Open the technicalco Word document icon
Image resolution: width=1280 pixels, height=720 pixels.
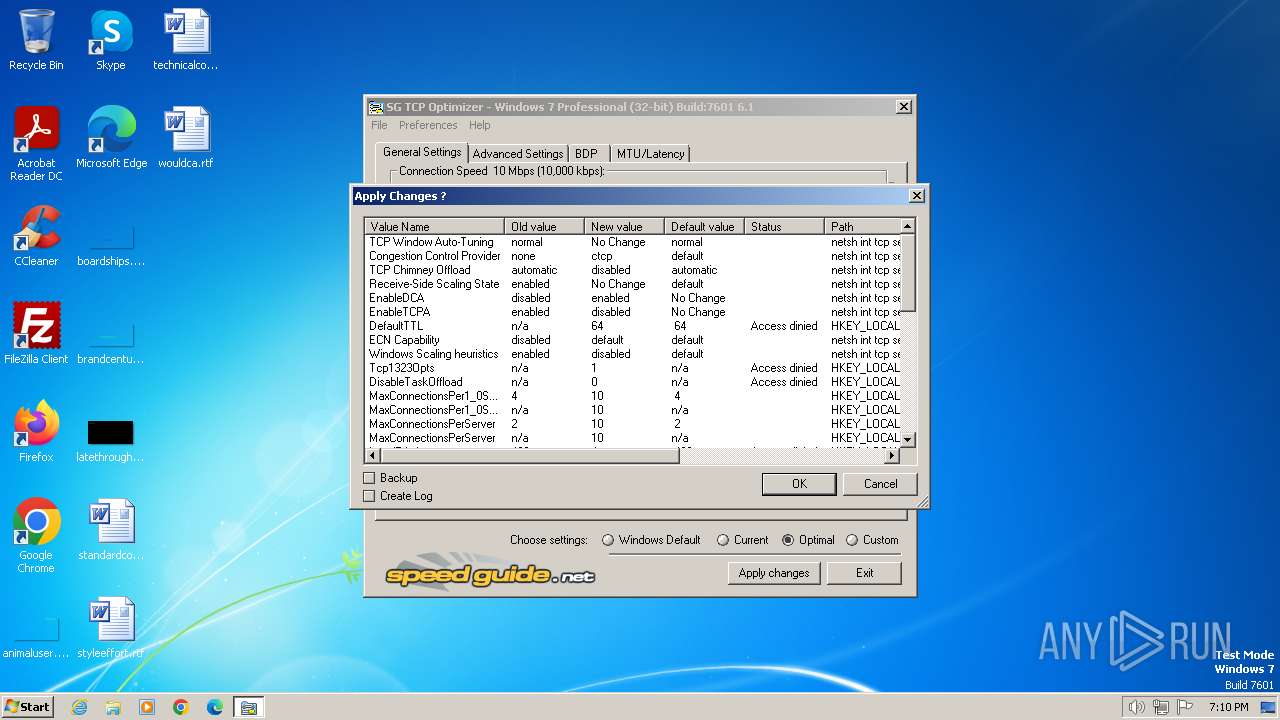click(186, 40)
